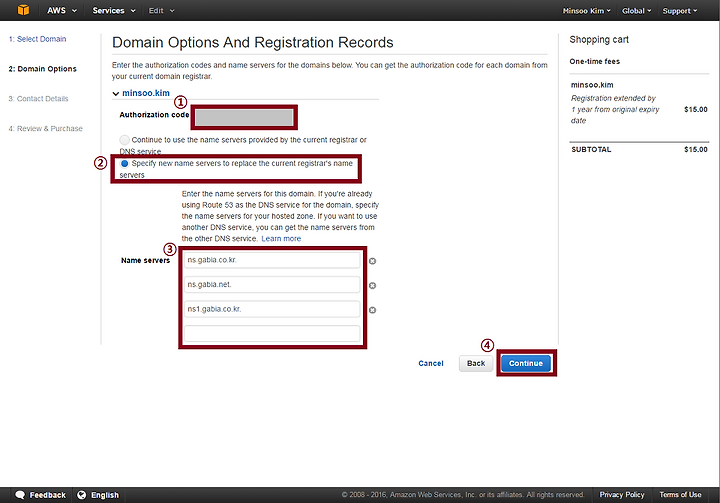Click the Authorization code input field
This screenshot has height=503, width=720.
(244, 118)
